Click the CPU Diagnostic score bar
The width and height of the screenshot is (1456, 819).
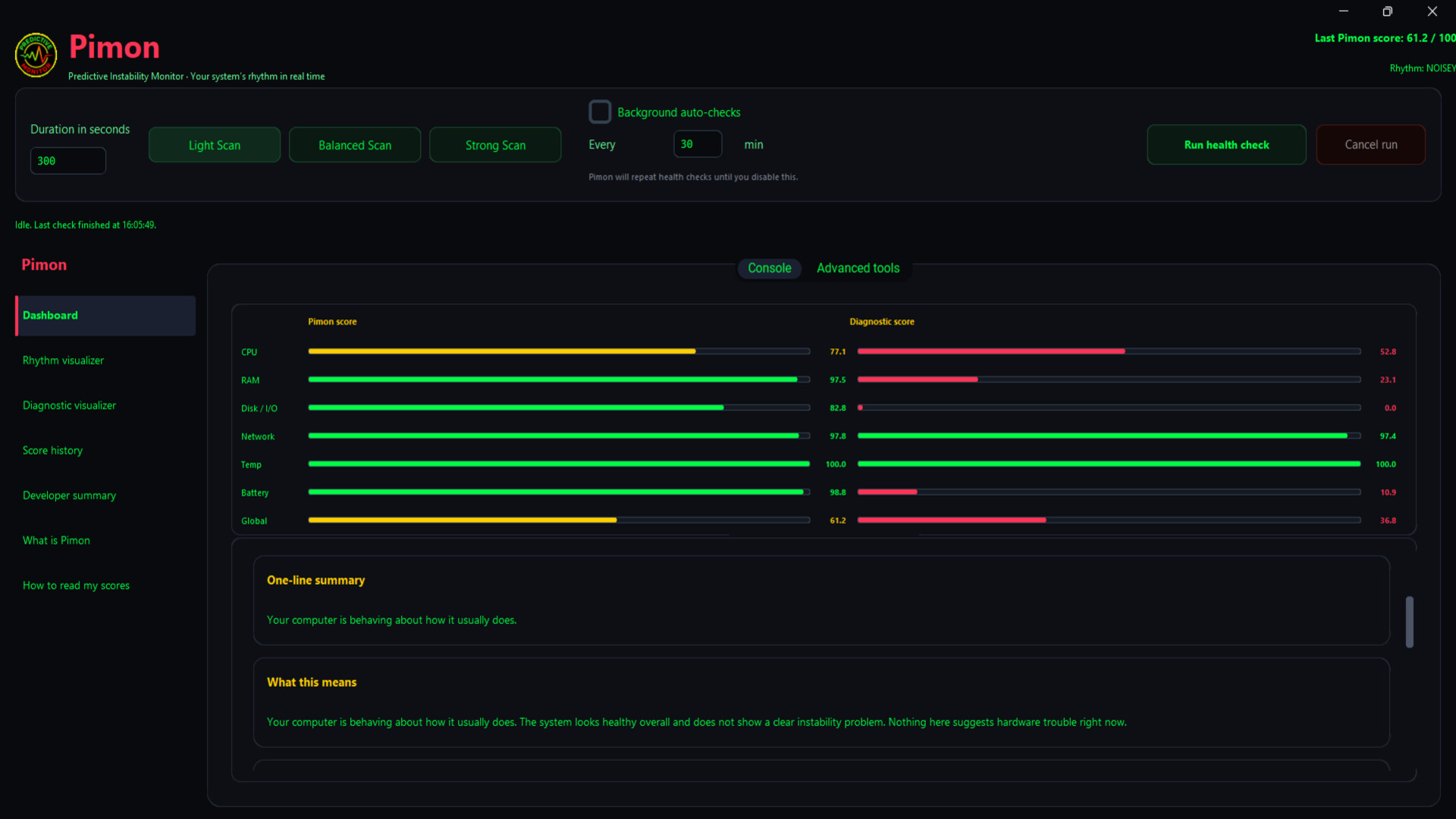[x=1109, y=351]
